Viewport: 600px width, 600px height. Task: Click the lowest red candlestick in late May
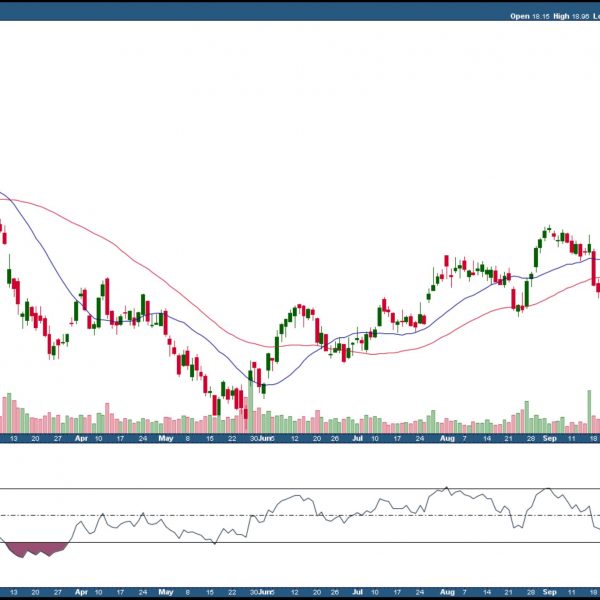point(245,414)
